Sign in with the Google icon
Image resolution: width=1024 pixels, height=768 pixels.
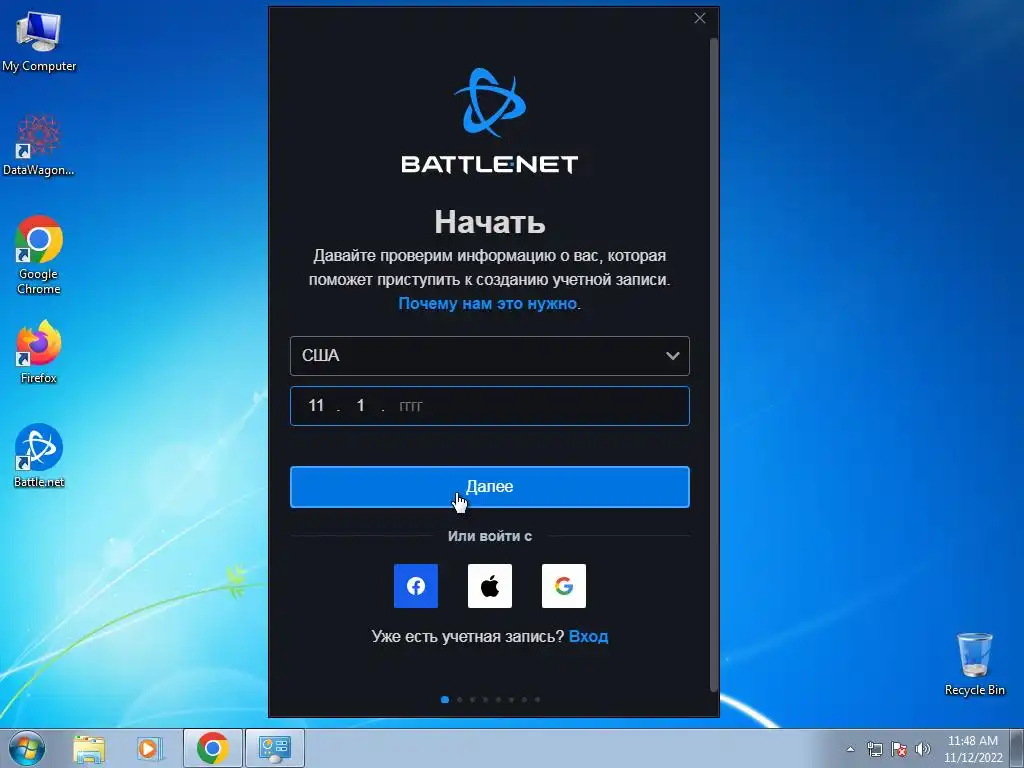pyautogui.click(x=564, y=586)
